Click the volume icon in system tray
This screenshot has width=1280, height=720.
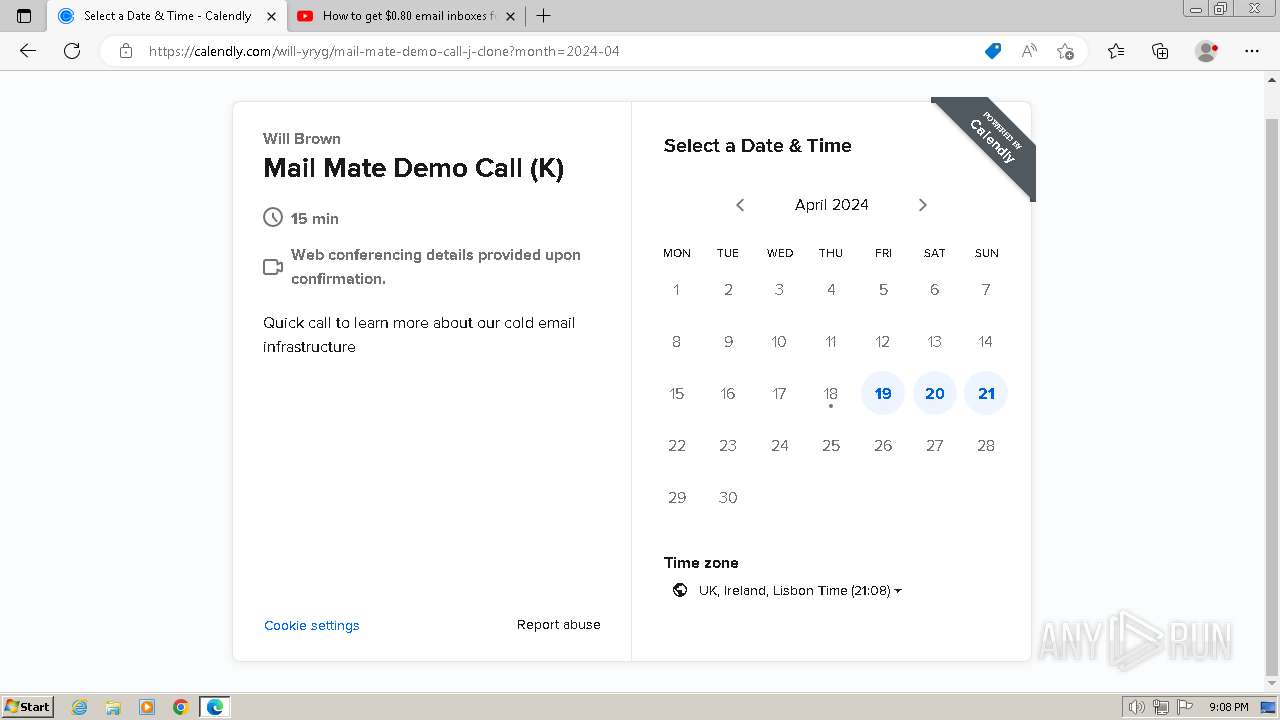1138,707
